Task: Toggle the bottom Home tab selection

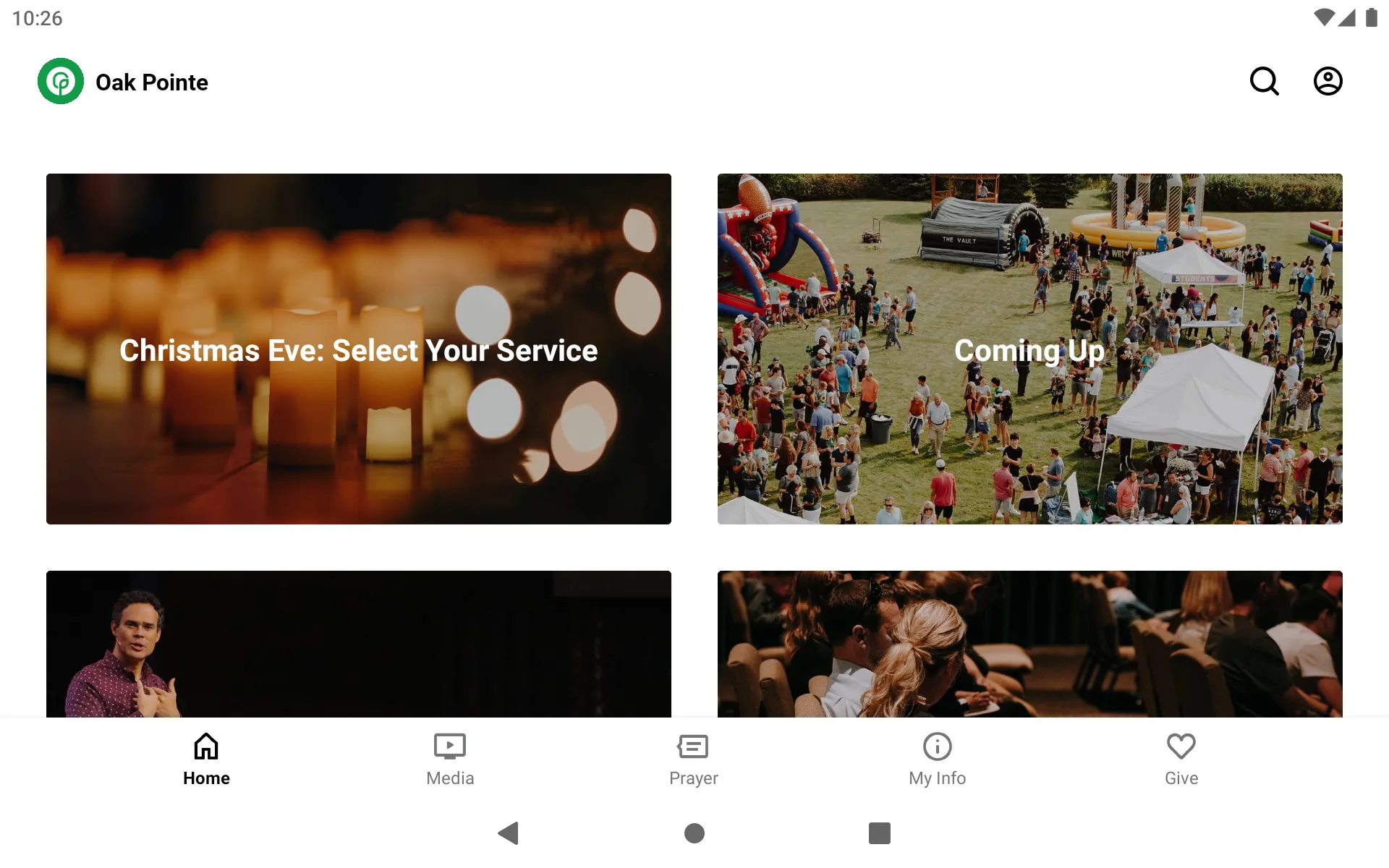Action: point(205,758)
